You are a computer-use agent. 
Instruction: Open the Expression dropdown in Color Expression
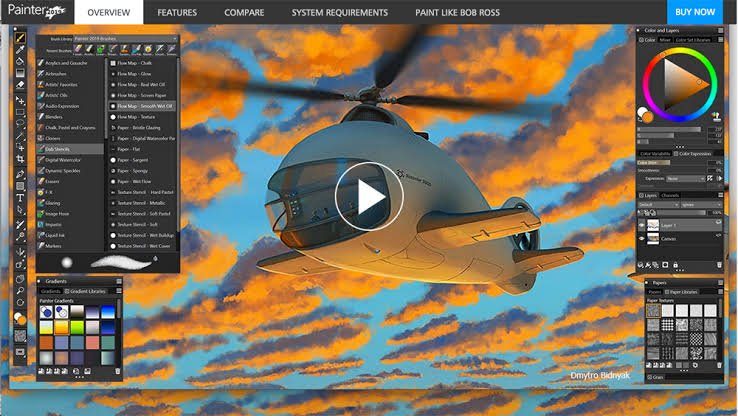click(x=685, y=179)
